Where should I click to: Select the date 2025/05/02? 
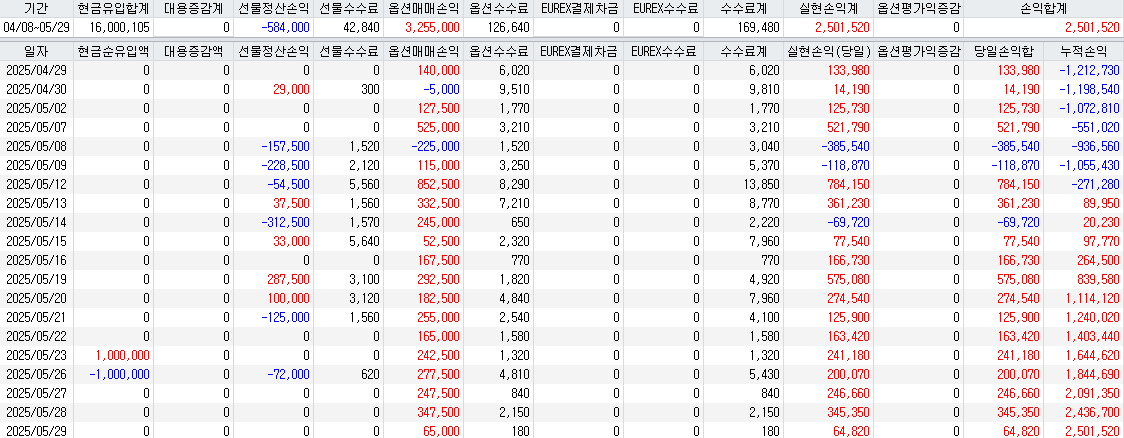click(x=36, y=108)
